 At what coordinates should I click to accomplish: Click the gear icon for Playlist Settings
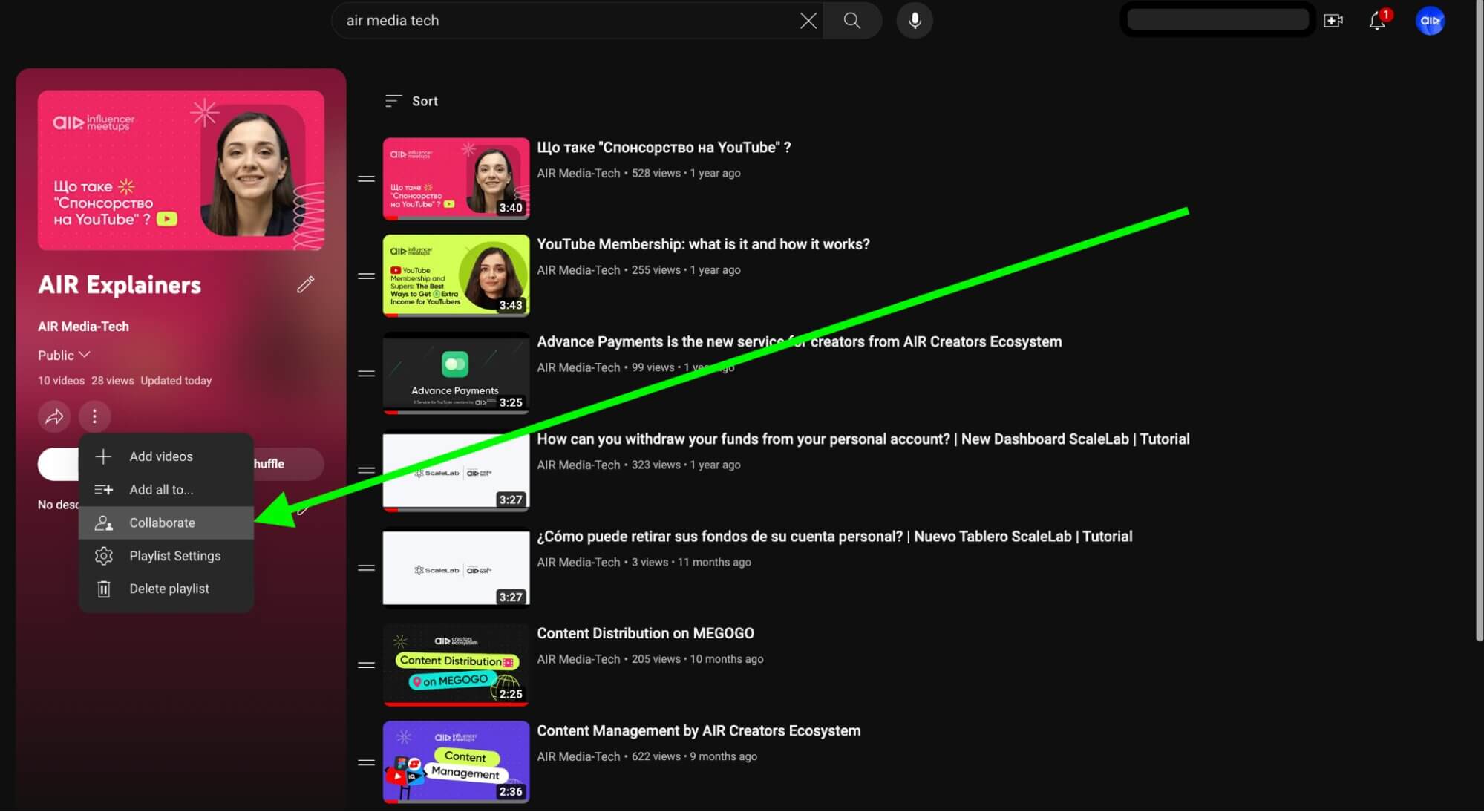[103, 556]
